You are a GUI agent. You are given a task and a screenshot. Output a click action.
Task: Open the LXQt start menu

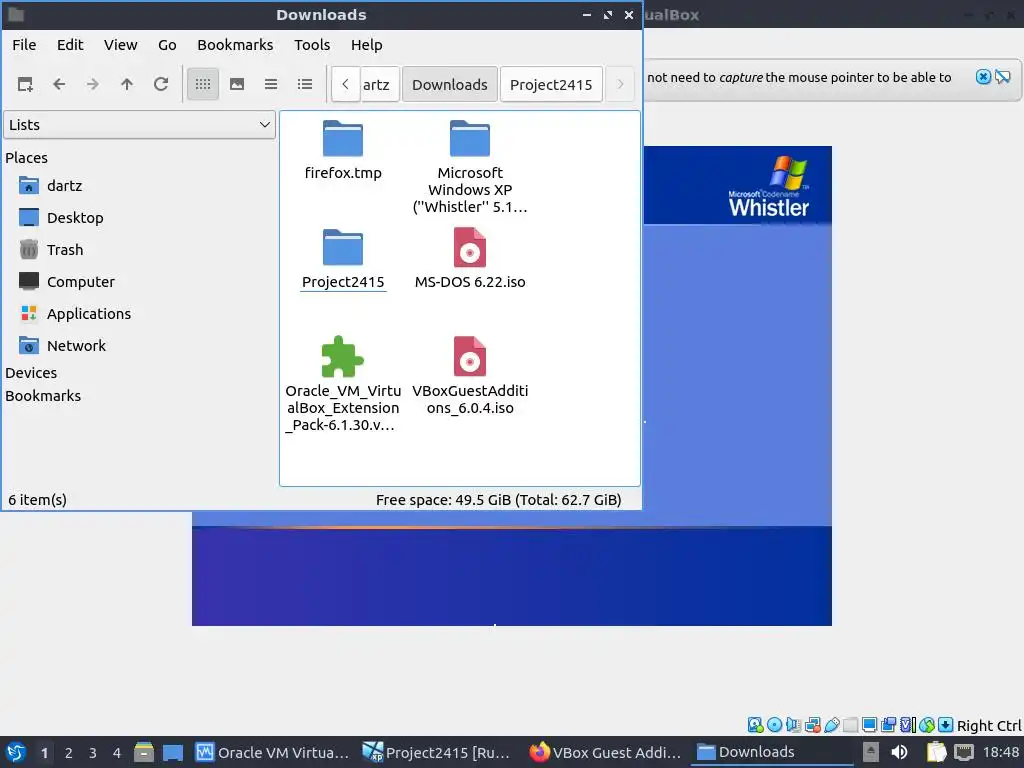(16, 752)
